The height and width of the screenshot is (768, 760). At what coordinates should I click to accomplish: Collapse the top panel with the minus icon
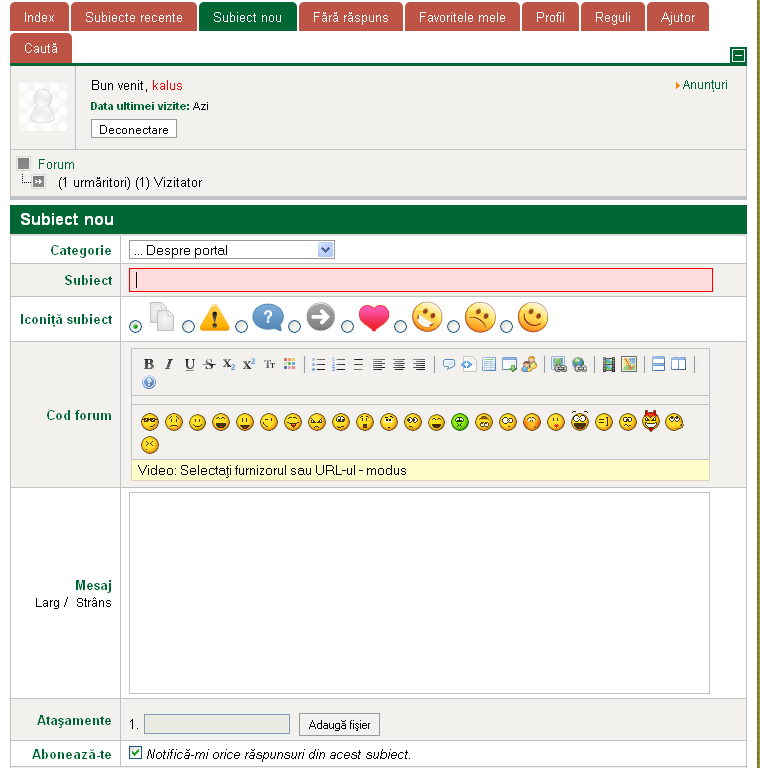[738, 55]
